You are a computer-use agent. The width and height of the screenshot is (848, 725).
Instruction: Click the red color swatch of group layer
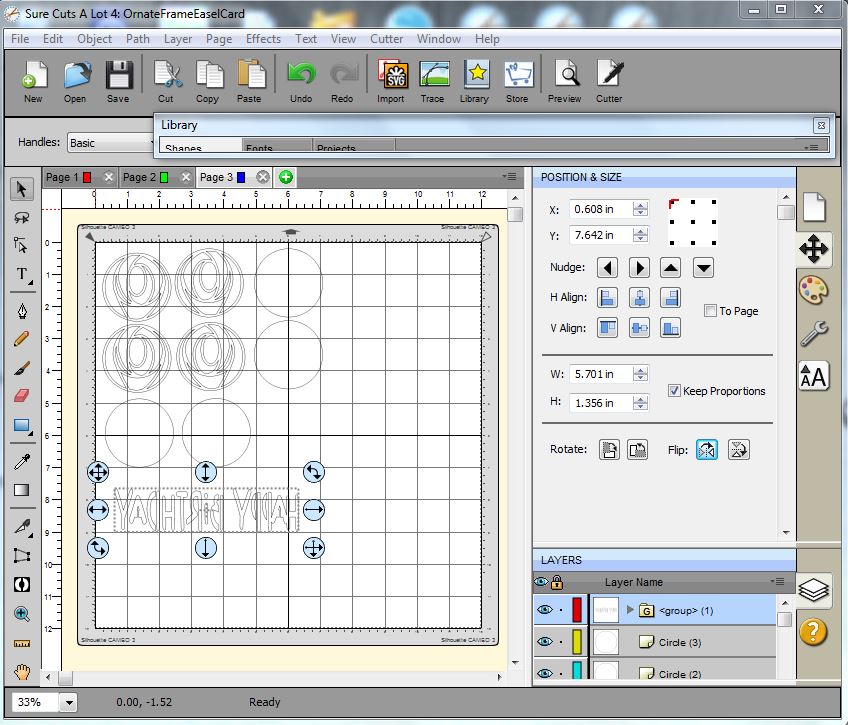(x=577, y=609)
